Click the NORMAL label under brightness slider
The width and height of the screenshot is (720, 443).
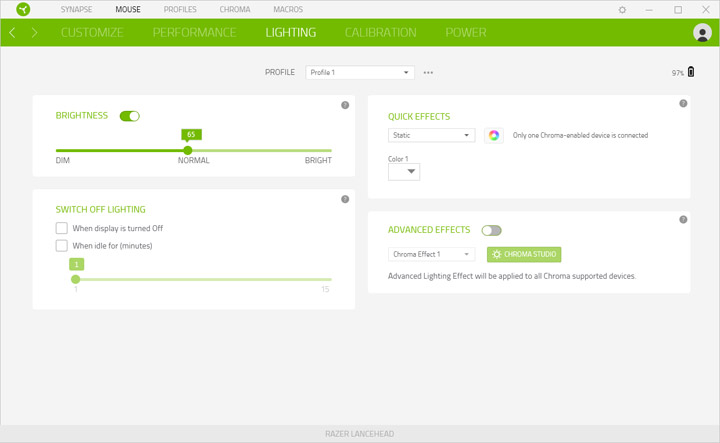point(193,160)
